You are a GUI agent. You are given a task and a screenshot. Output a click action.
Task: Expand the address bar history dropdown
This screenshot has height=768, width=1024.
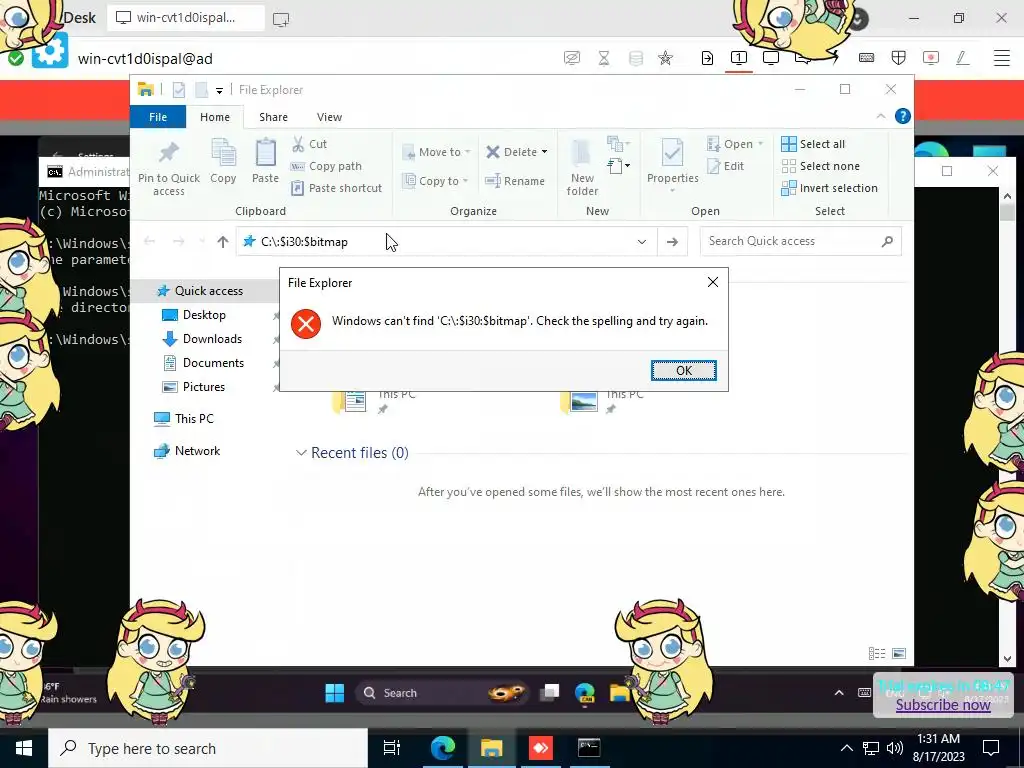click(x=641, y=242)
